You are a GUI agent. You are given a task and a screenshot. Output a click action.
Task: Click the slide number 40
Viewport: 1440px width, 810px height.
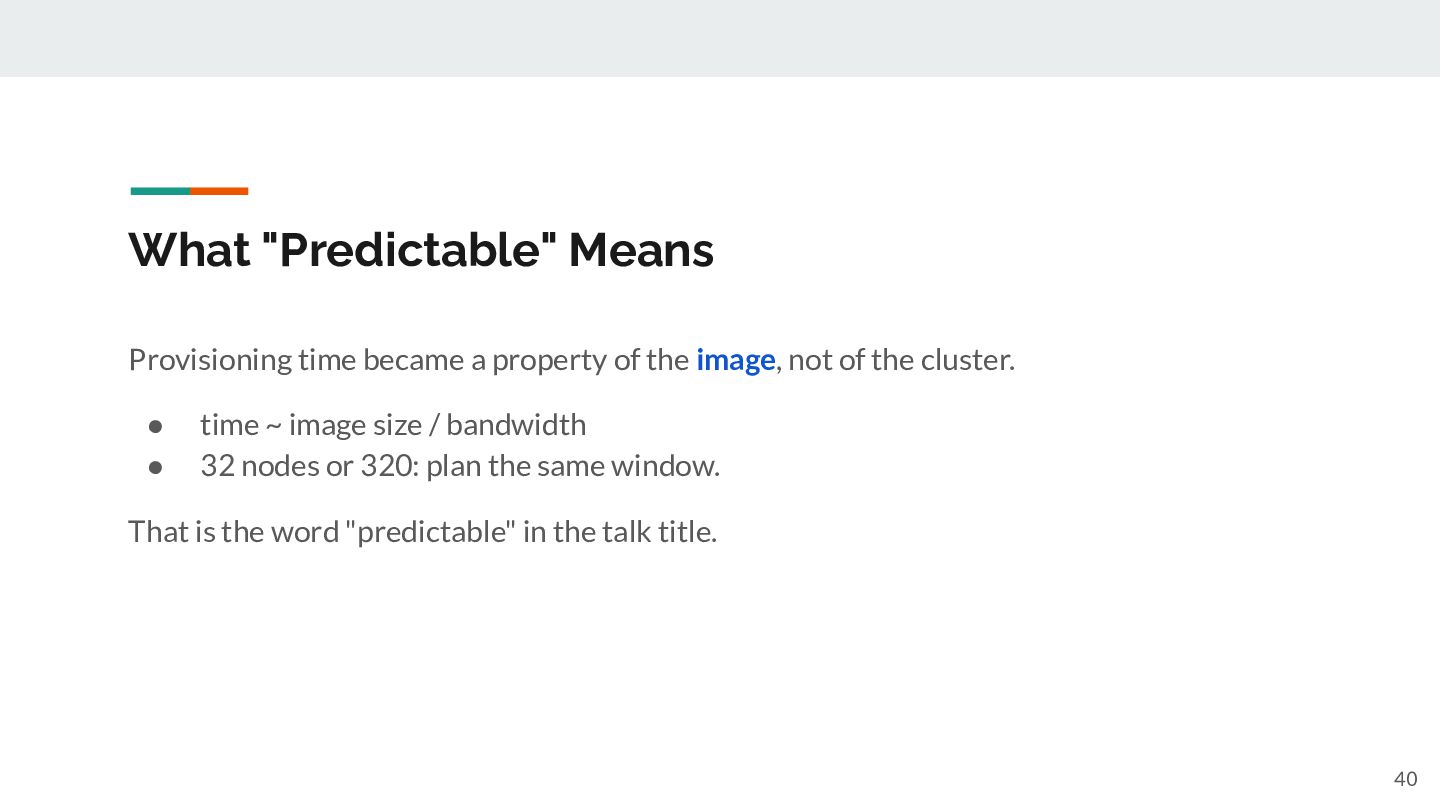coord(1405,779)
